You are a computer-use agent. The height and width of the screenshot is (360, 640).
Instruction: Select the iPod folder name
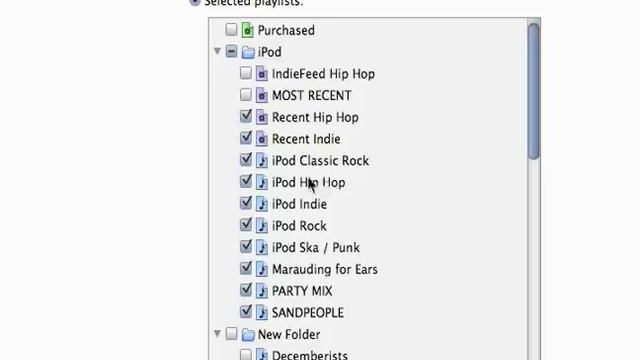(x=270, y=52)
